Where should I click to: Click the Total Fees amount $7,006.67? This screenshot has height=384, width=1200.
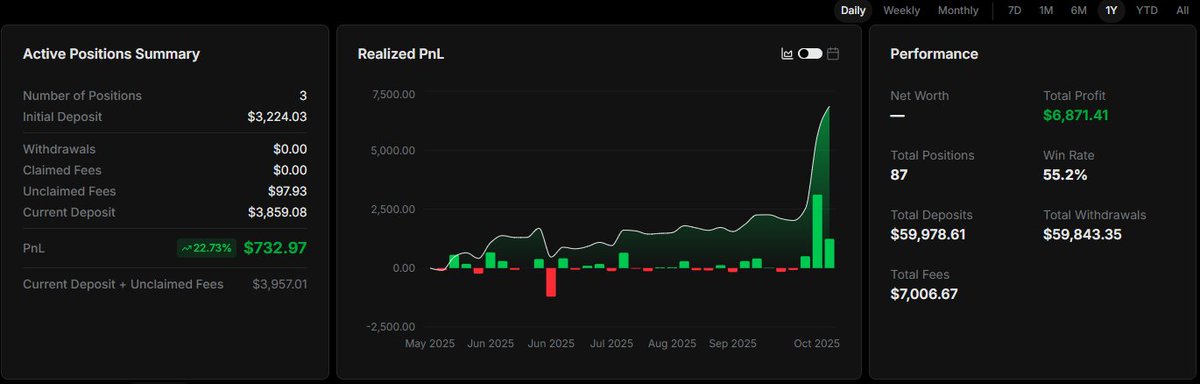(925, 294)
